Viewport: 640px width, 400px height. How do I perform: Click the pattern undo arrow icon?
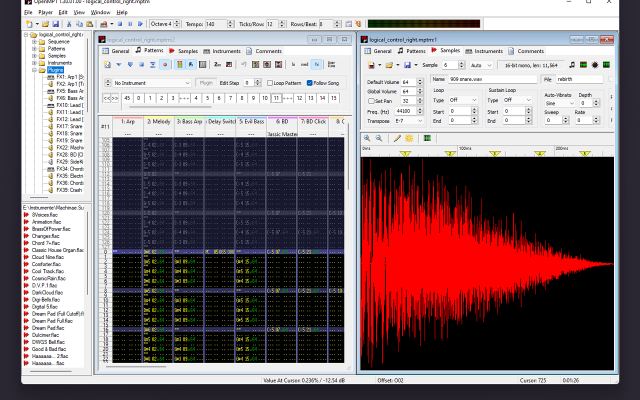(244, 64)
